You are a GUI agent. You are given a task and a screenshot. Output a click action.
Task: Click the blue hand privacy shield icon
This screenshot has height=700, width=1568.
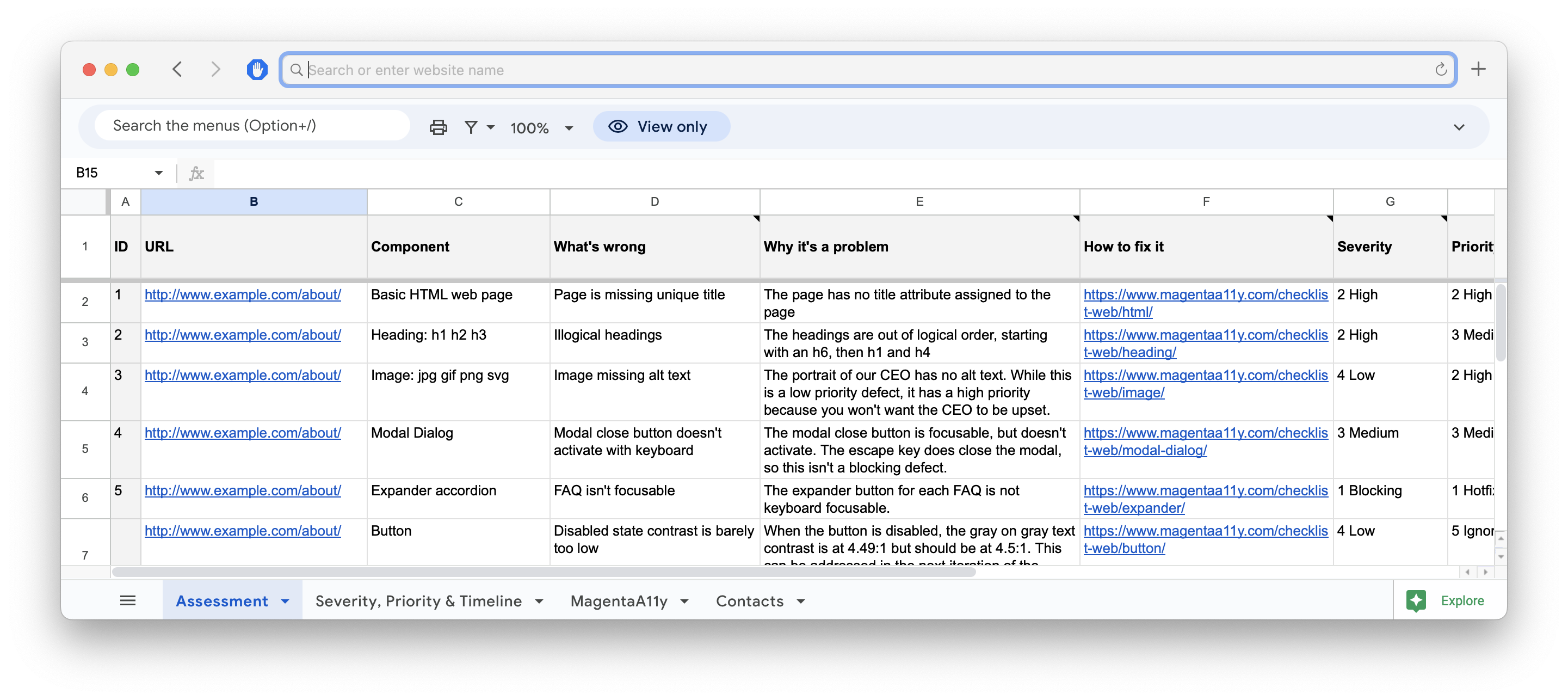[x=257, y=70]
